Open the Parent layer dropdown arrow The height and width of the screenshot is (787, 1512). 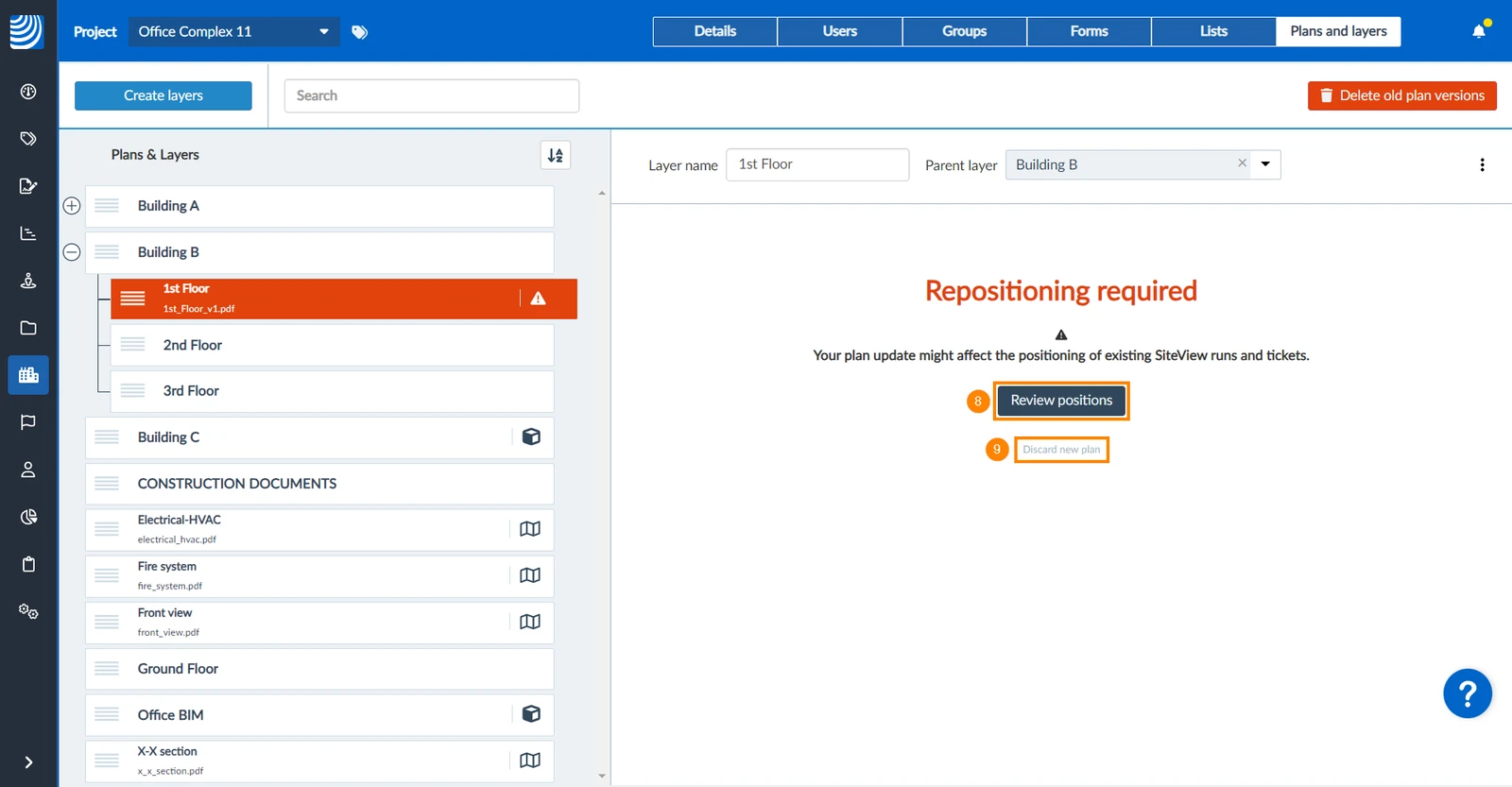[1265, 164]
